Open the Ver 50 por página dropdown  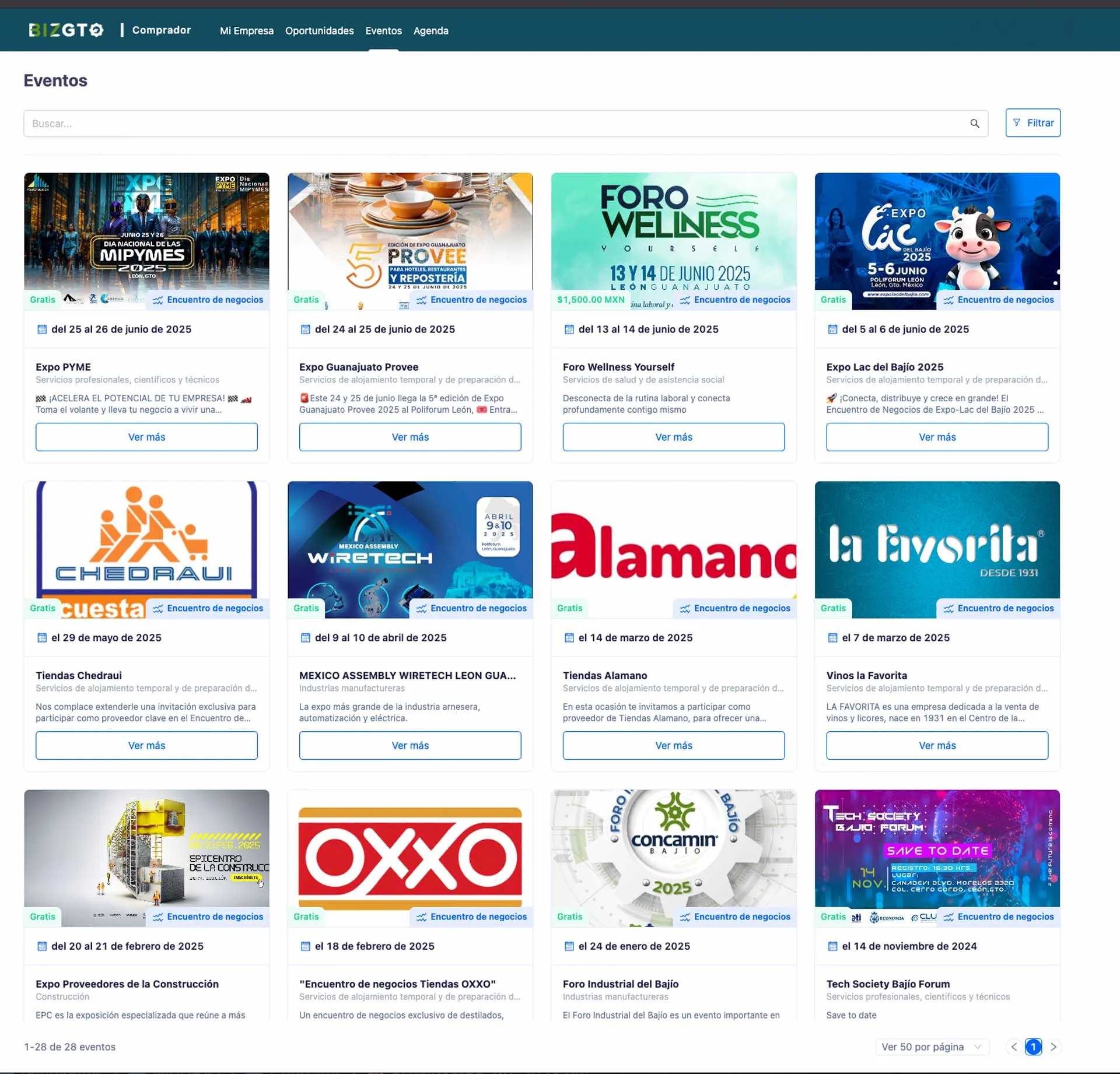click(932, 1047)
